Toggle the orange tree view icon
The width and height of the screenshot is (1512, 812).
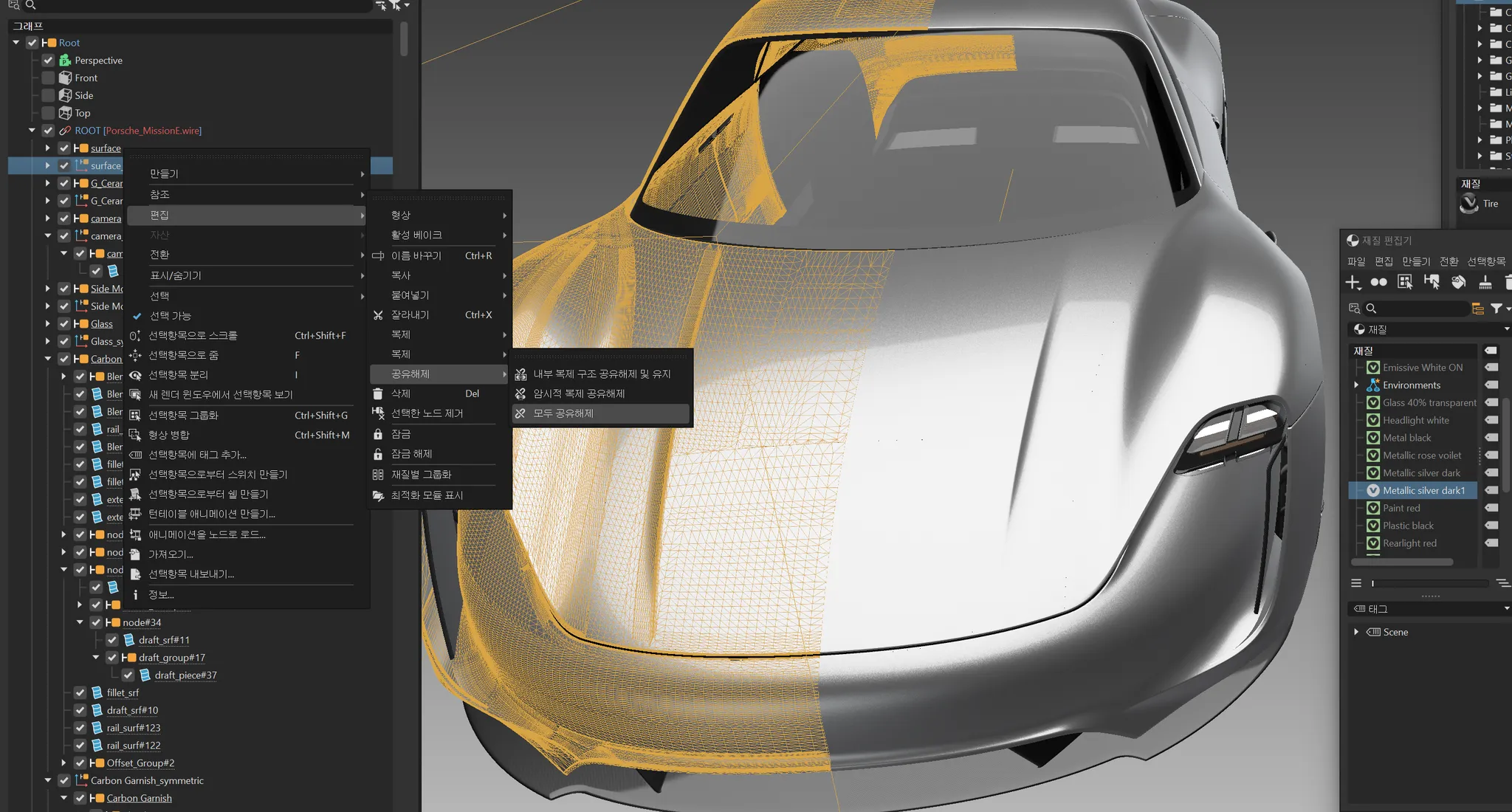pos(1477,309)
